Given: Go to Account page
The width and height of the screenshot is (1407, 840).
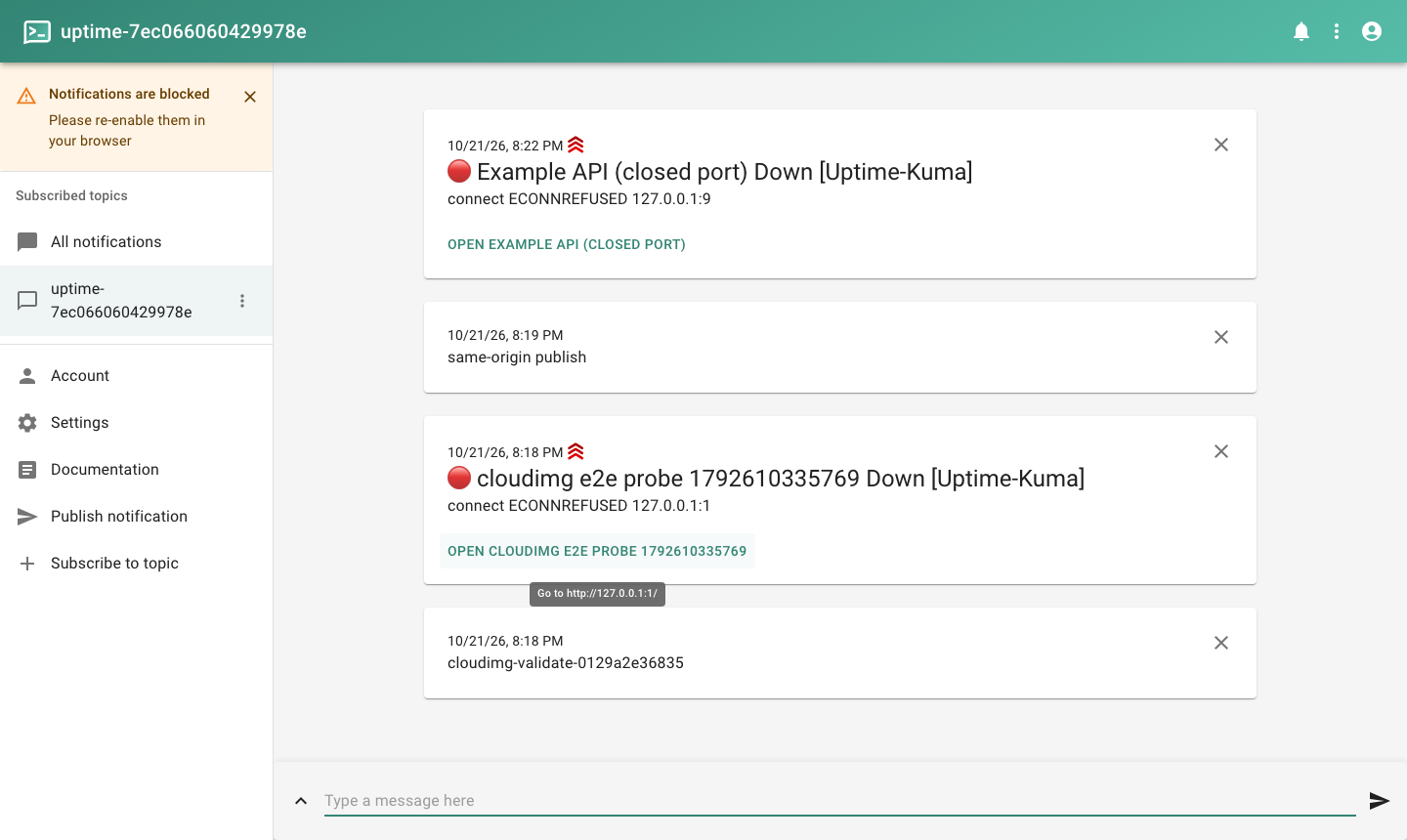Looking at the screenshot, I should (x=137, y=376).
